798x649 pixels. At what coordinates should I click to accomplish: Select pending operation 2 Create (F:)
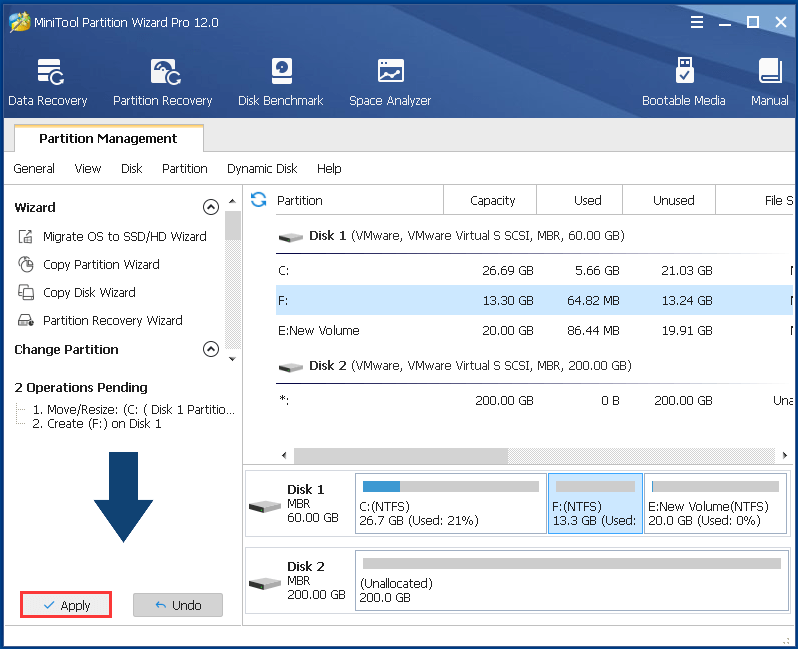[x=97, y=424]
